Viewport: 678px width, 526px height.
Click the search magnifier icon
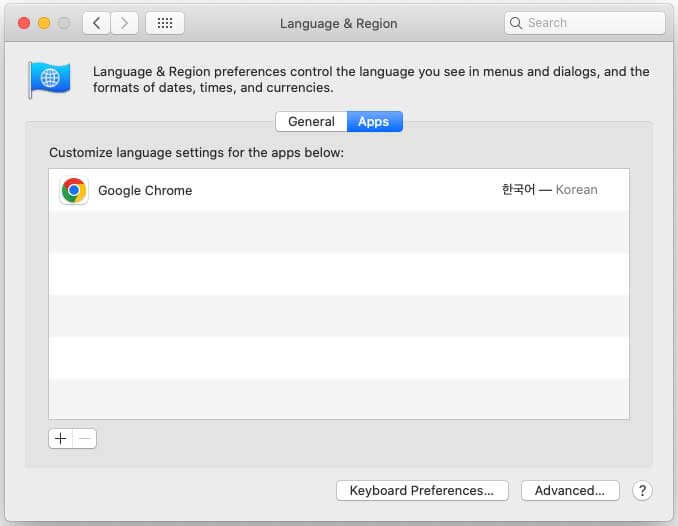515,23
